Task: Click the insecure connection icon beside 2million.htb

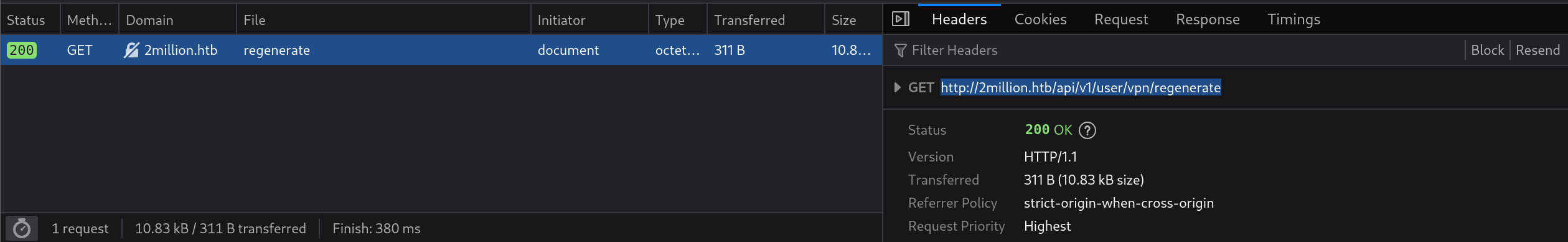Action: (131, 50)
